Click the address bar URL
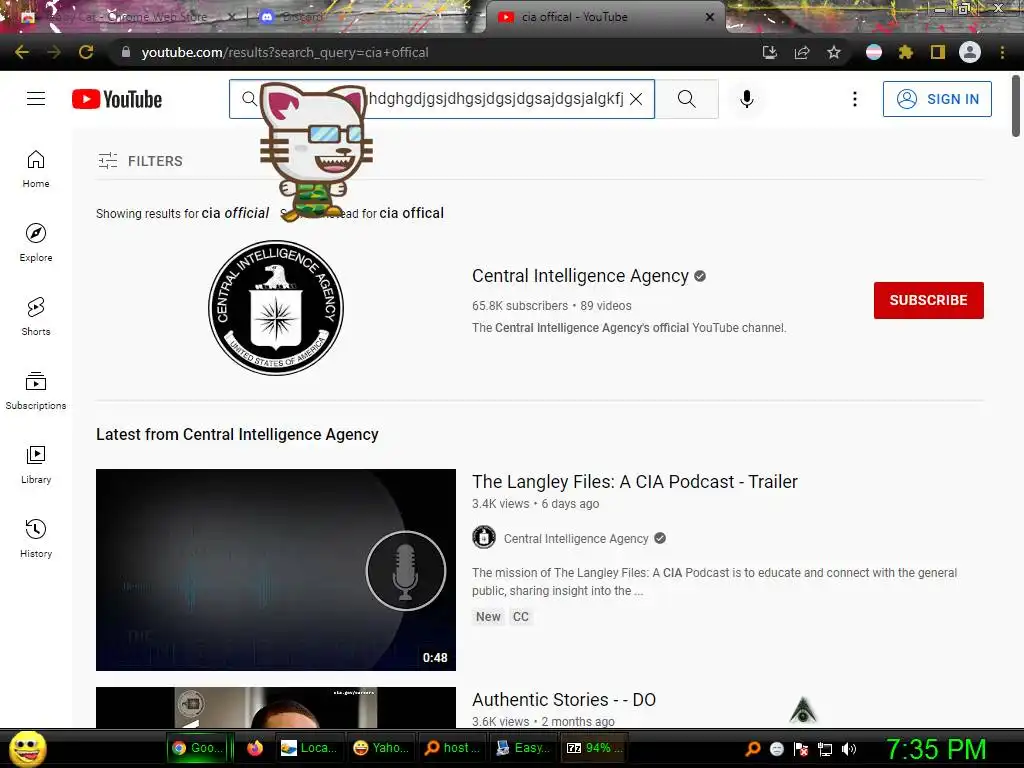The image size is (1024, 768). click(x=285, y=52)
